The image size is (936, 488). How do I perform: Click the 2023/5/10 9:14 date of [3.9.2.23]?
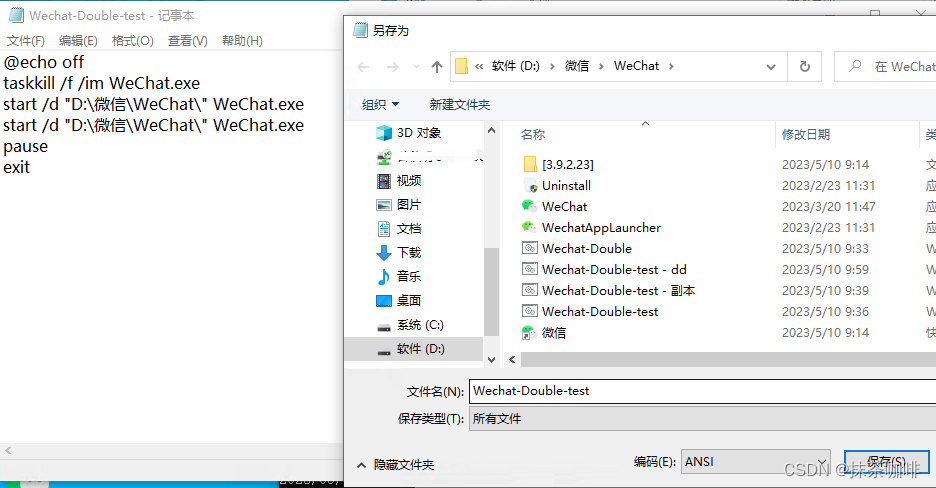pos(826,164)
